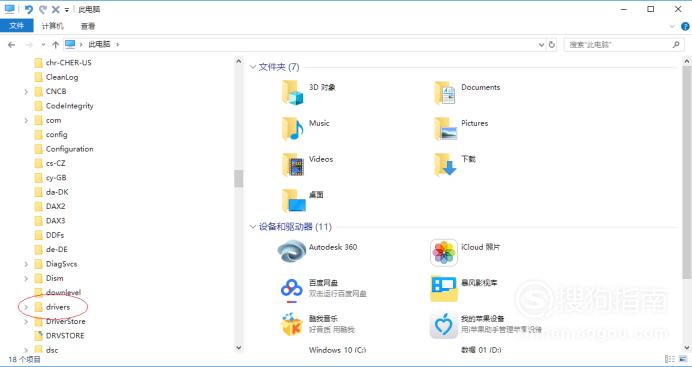Screen dimensions: 692x367
Task: Open the 桌面 desktop folder icon
Action: (x=293, y=200)
